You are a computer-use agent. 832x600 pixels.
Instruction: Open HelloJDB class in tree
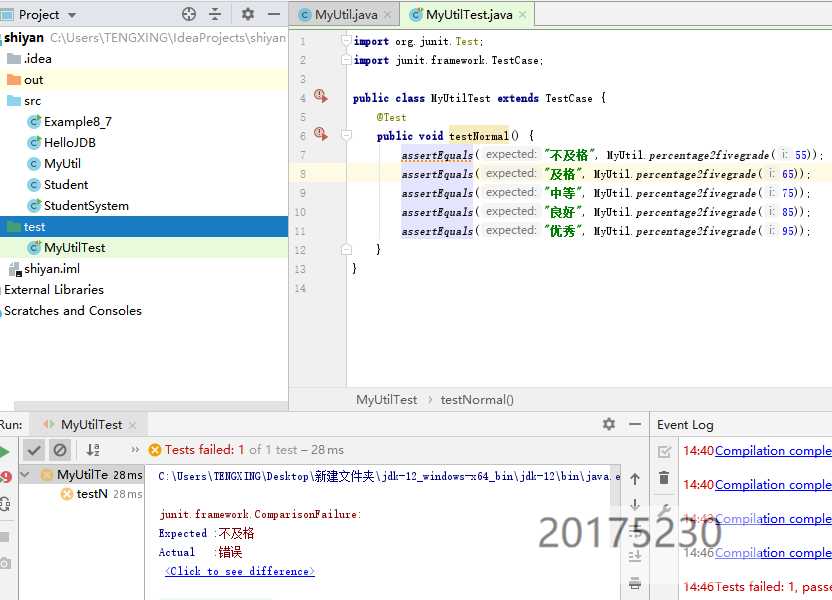click(70, 143)
